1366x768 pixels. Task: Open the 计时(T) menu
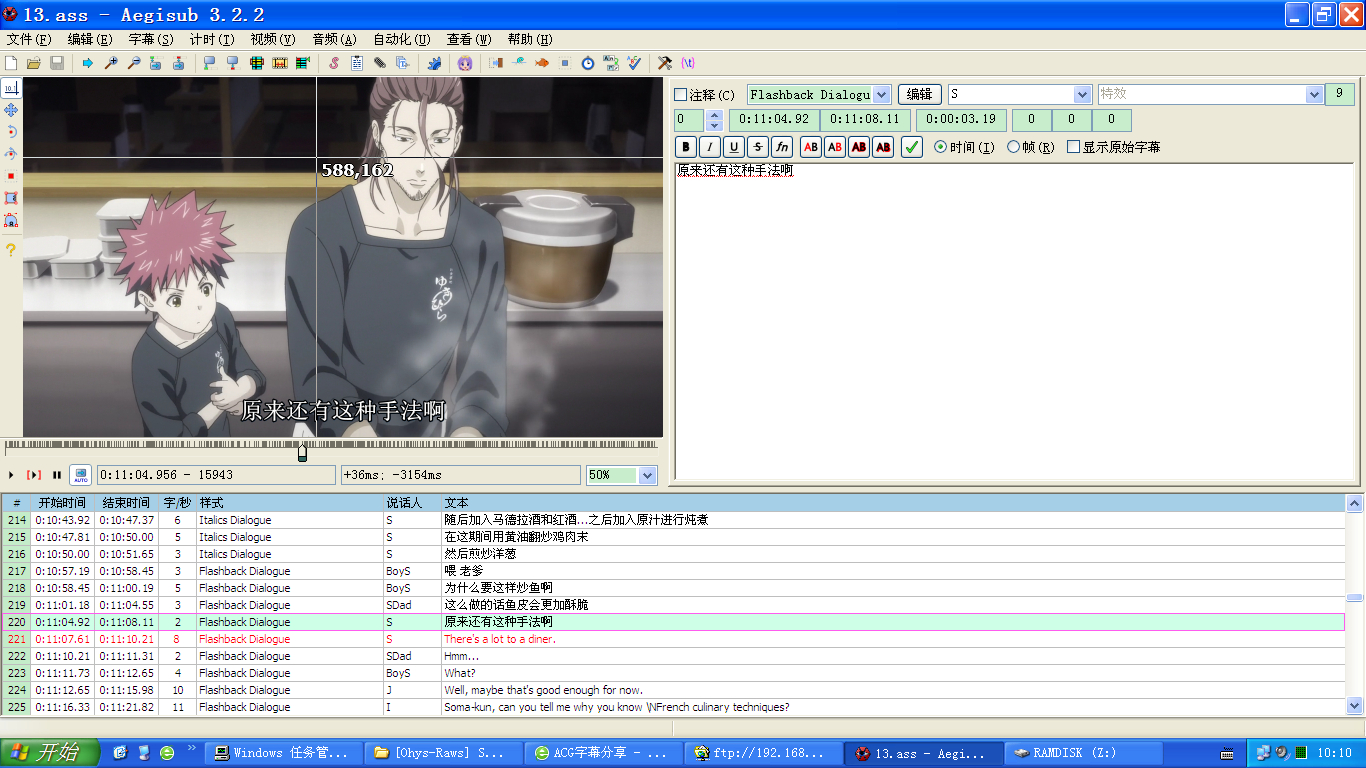tap(212, 40)
